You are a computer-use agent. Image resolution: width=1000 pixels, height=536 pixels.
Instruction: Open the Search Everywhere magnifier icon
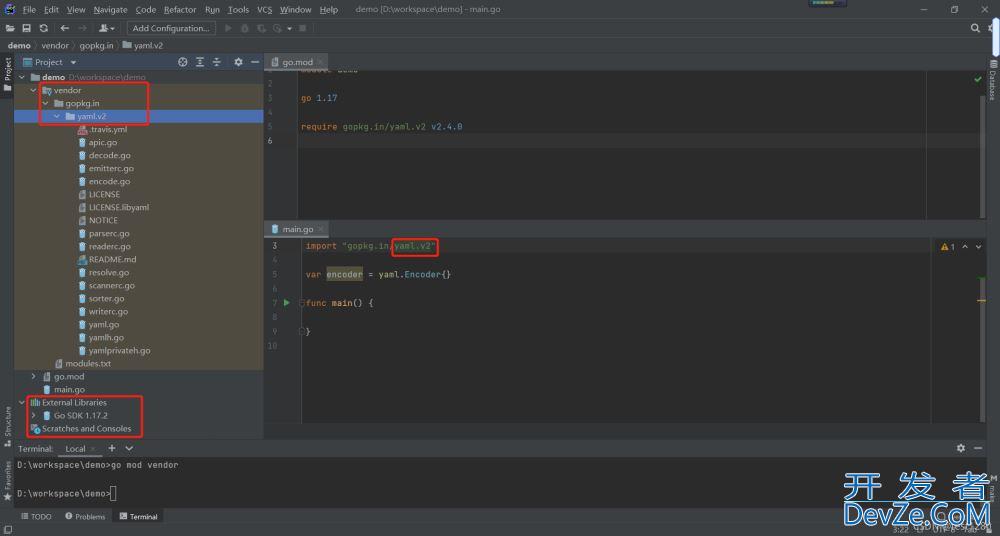[x=974, y=28]
